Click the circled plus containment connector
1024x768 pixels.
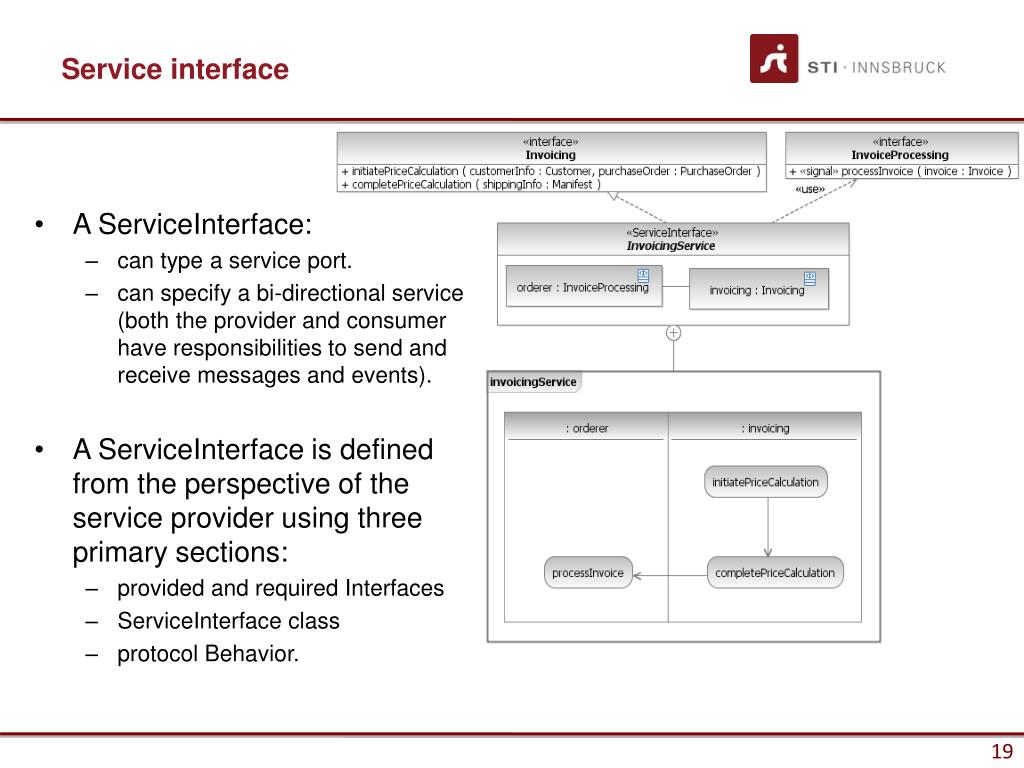click(673, 333)
